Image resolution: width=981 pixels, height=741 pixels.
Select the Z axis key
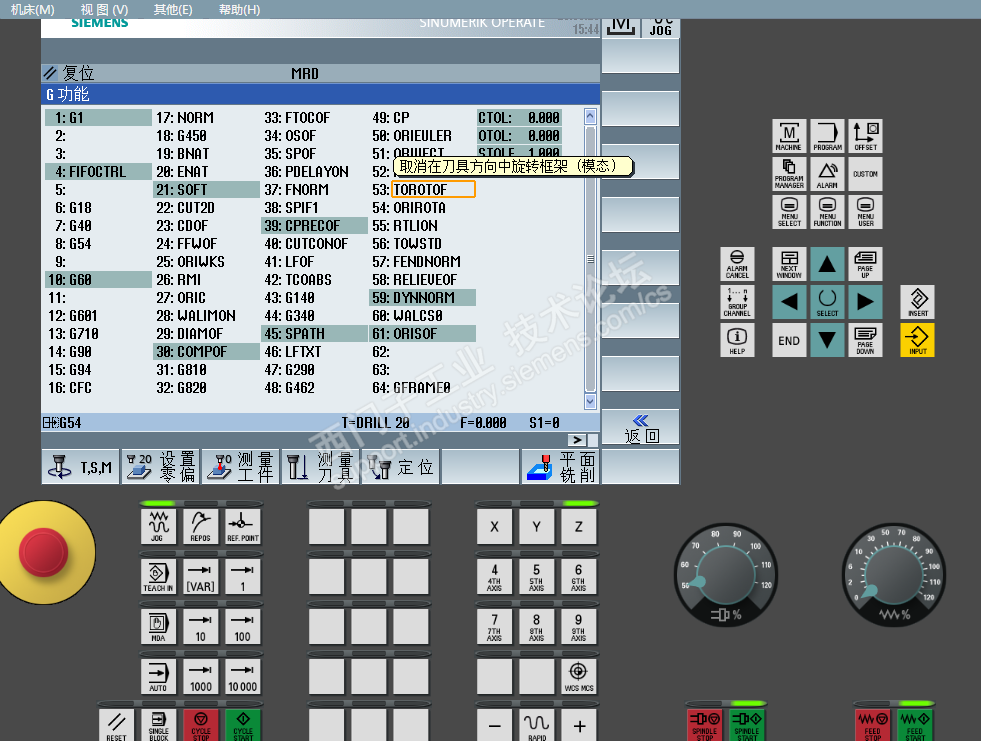(x=579, y=526)
